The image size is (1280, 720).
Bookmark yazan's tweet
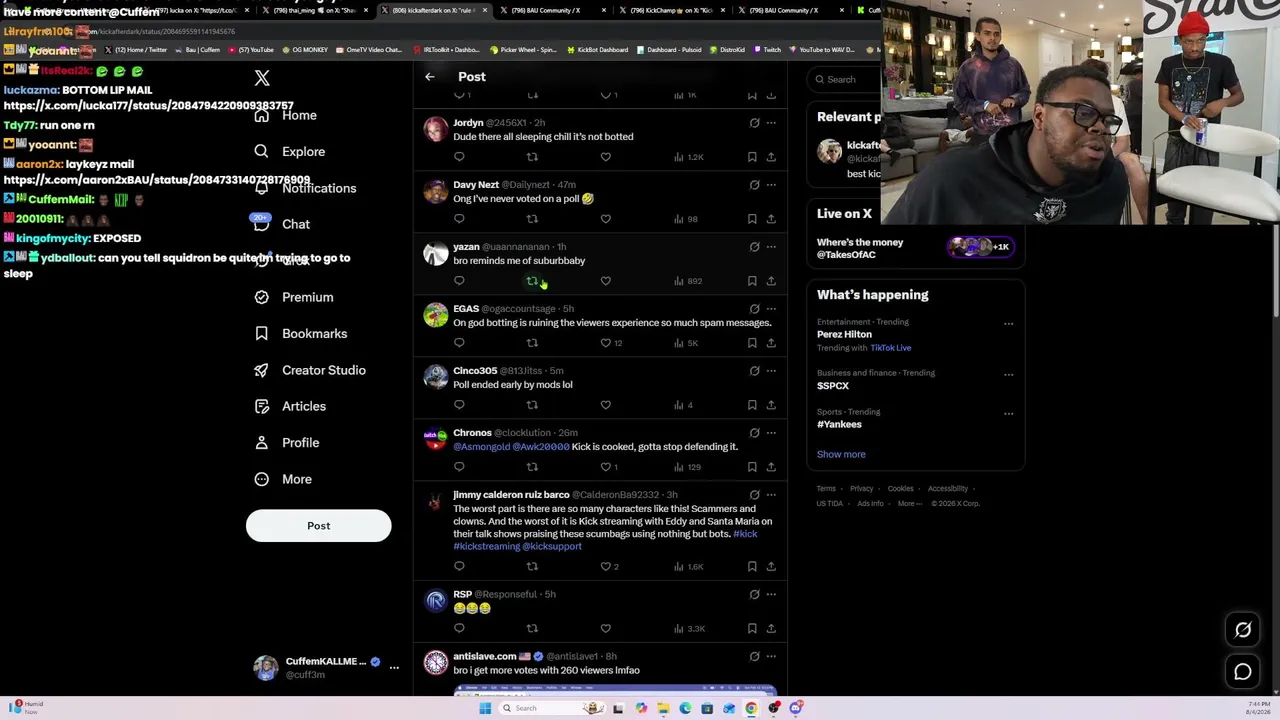tap(752, 281)
